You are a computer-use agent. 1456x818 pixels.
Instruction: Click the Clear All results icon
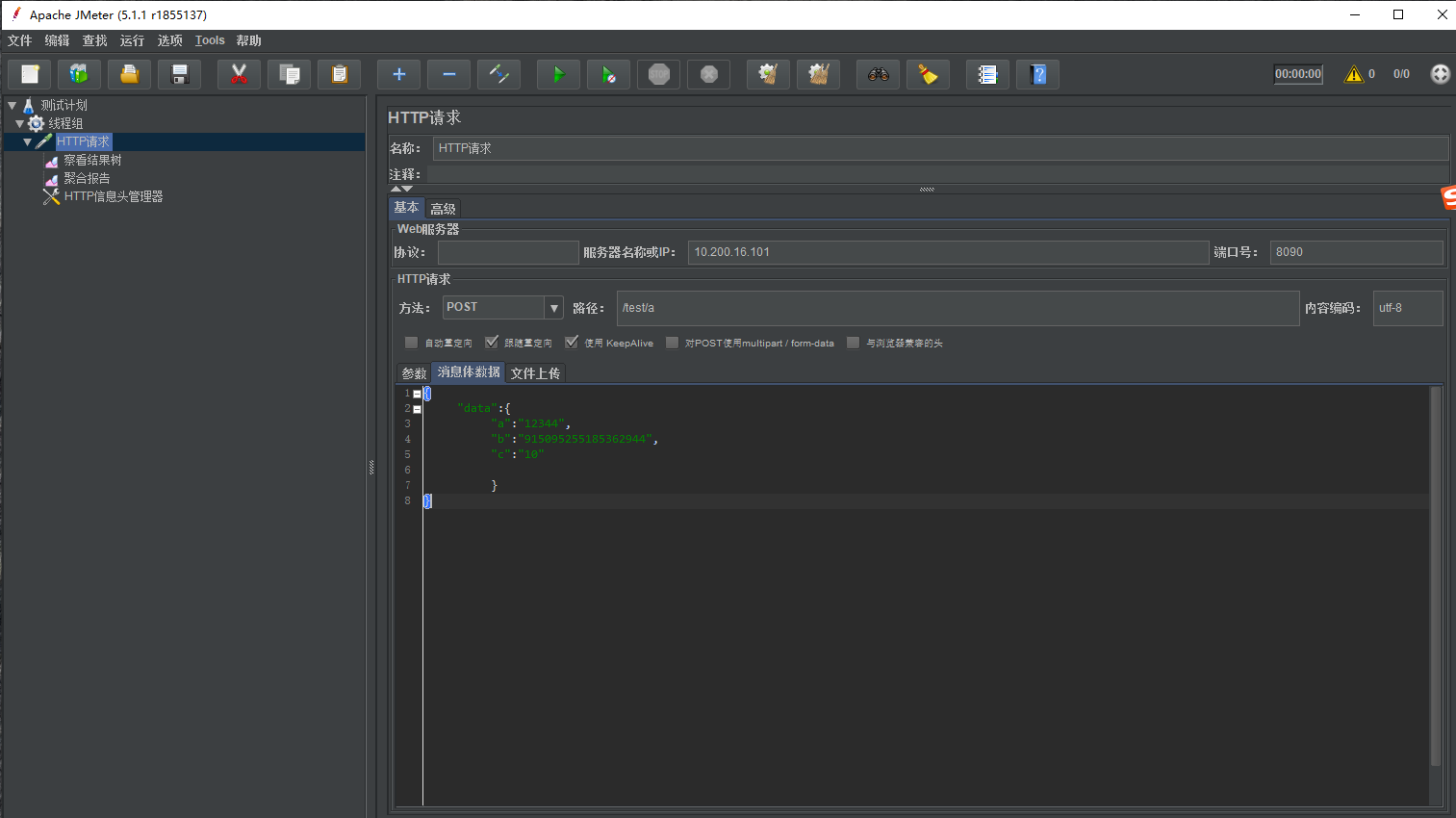[818, 74]
